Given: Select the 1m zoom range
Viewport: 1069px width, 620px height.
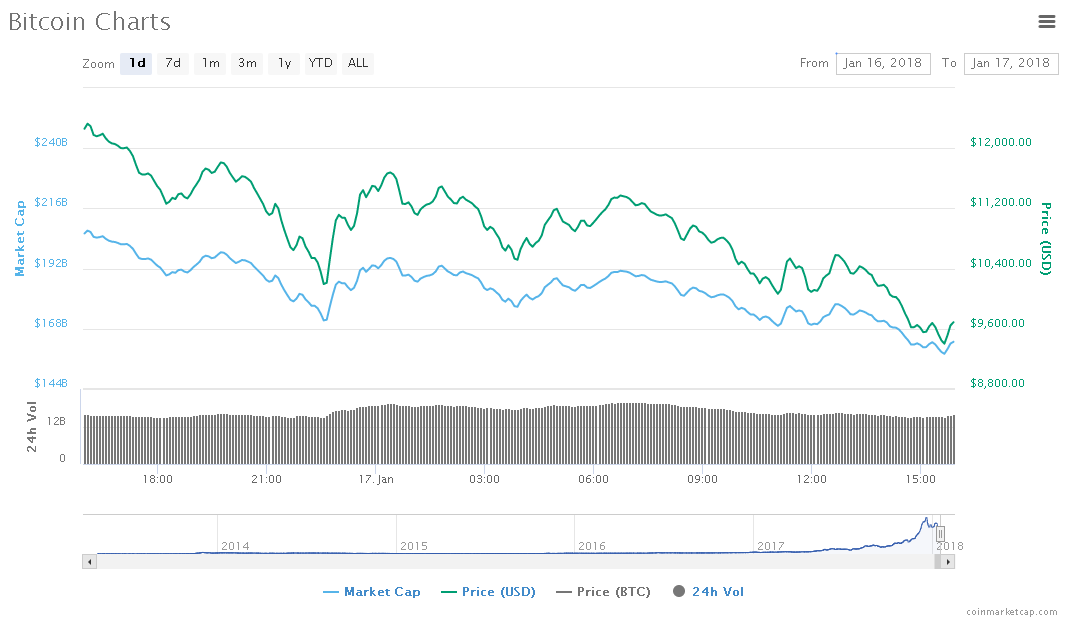Looking at the screenshot, I should click(x=210, y=63).
